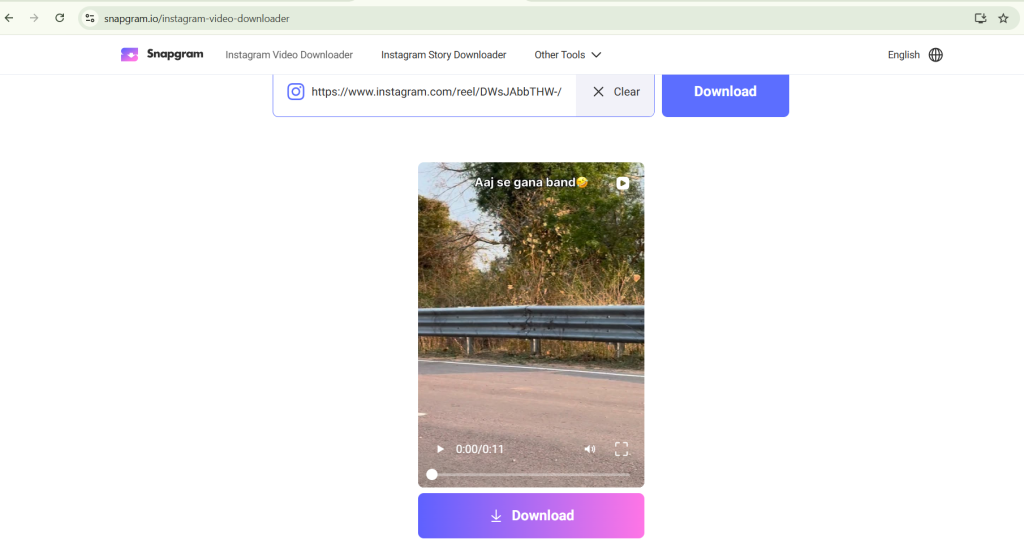1024x544 pixels.
Task: Open the Instagram Story Downloader tab
Action: pos(443,55)
